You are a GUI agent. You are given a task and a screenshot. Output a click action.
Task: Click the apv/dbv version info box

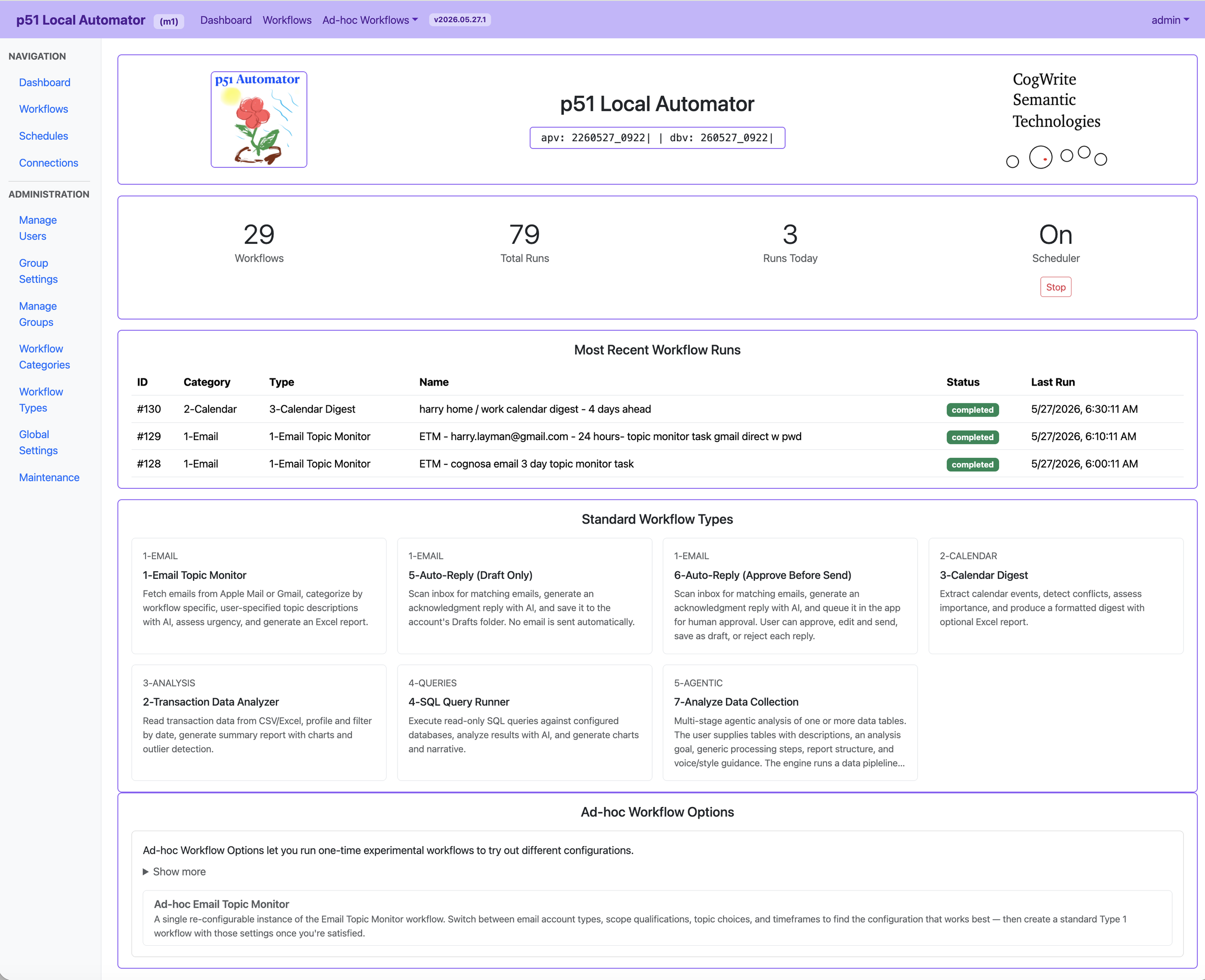pos(657,138)
